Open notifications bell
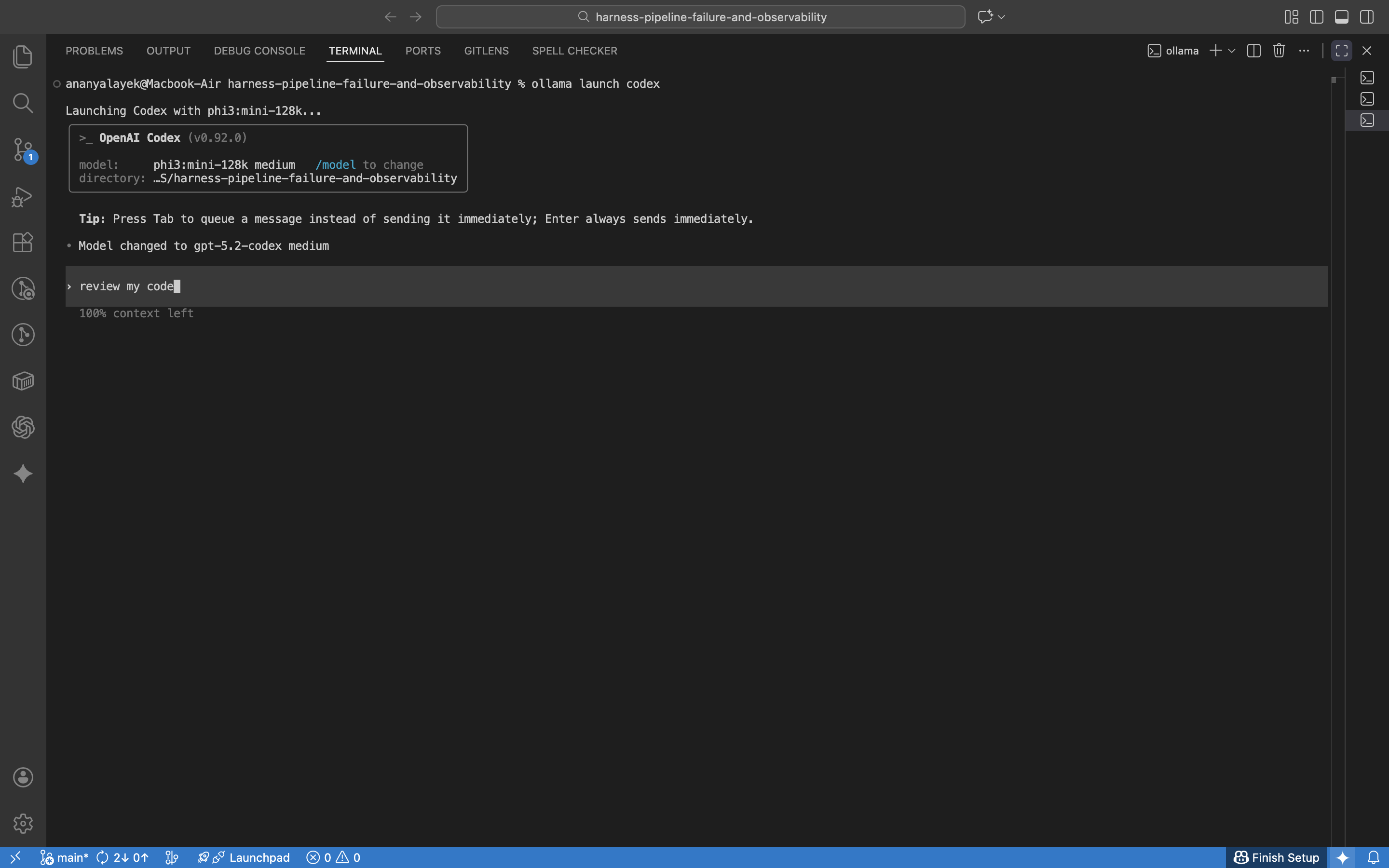Viewport: 1389px width, 868px height. pyautogui.click(x=1373, y=857)
